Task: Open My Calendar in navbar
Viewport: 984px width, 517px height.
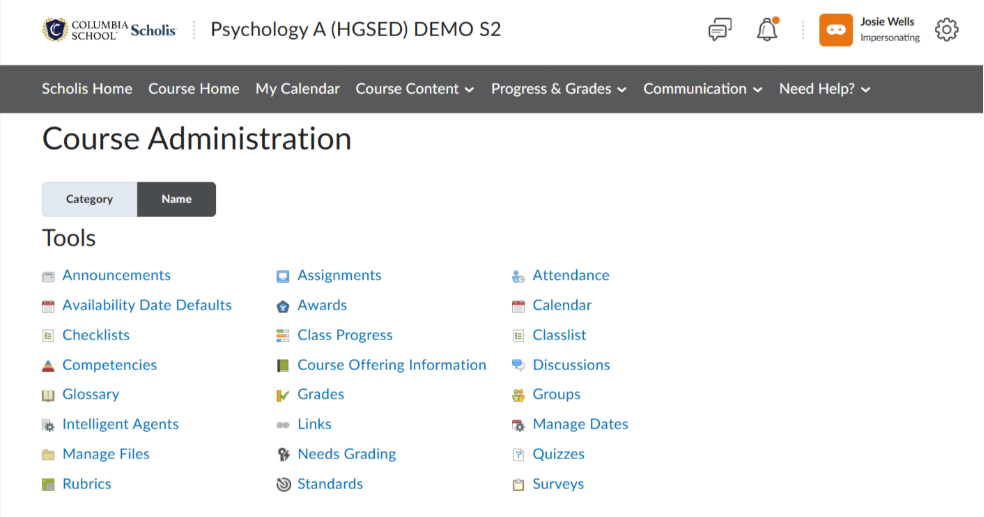Action: [x=297, y=89]
